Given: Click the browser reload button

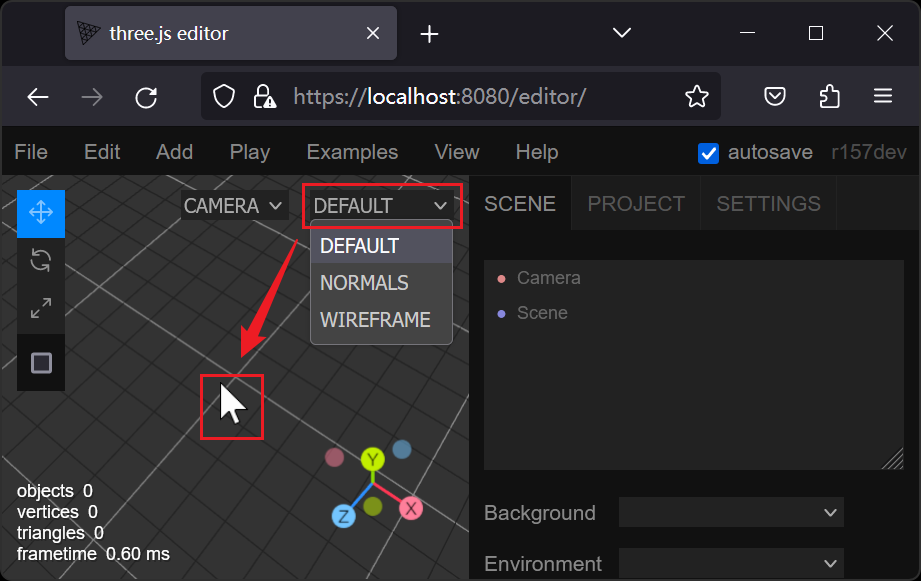Looking at the screenshot, I should [146, 97].
